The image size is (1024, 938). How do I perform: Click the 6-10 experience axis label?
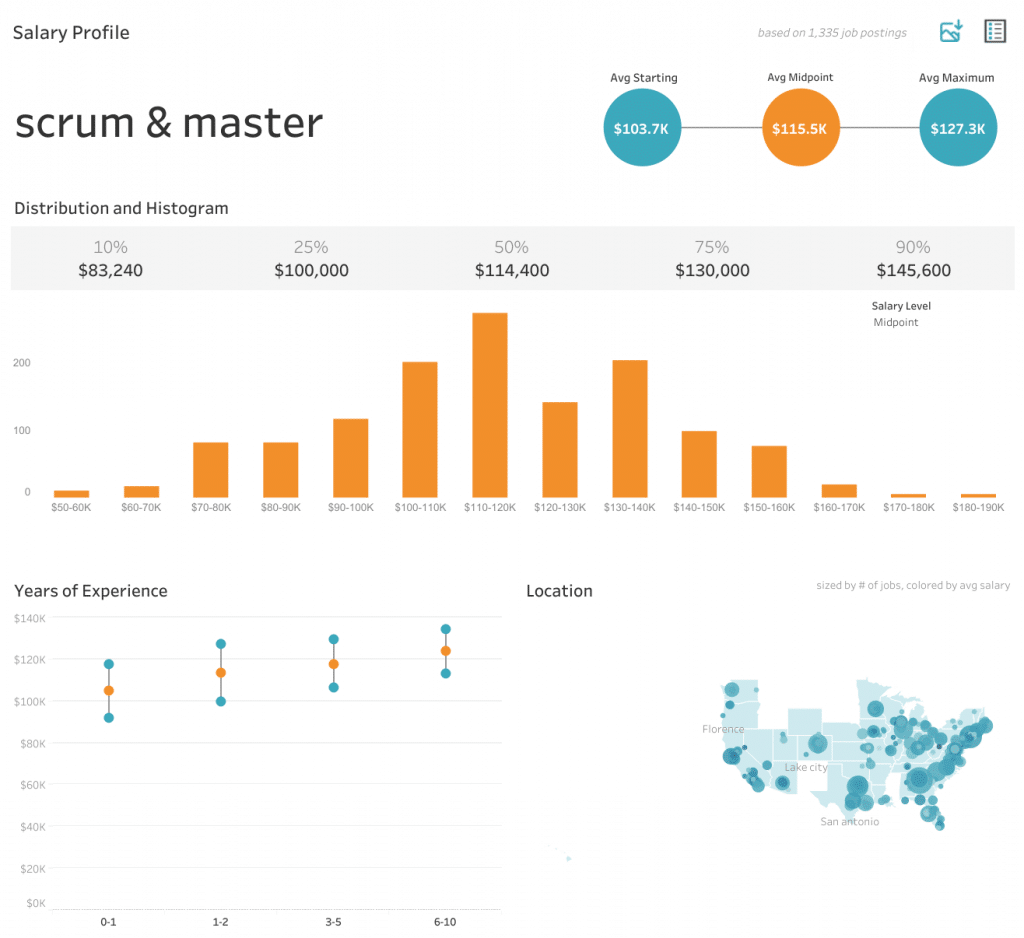445,922
